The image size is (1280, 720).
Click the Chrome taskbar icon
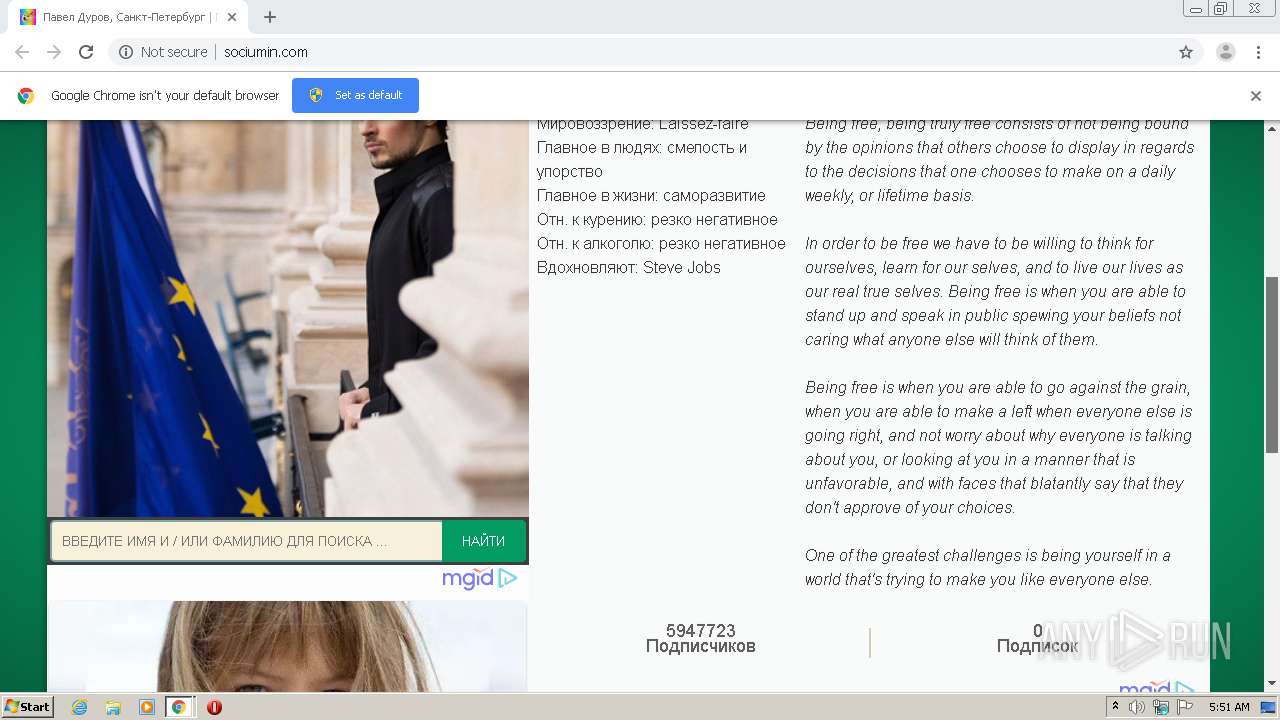pyautogui.click(x=179, y=707)
